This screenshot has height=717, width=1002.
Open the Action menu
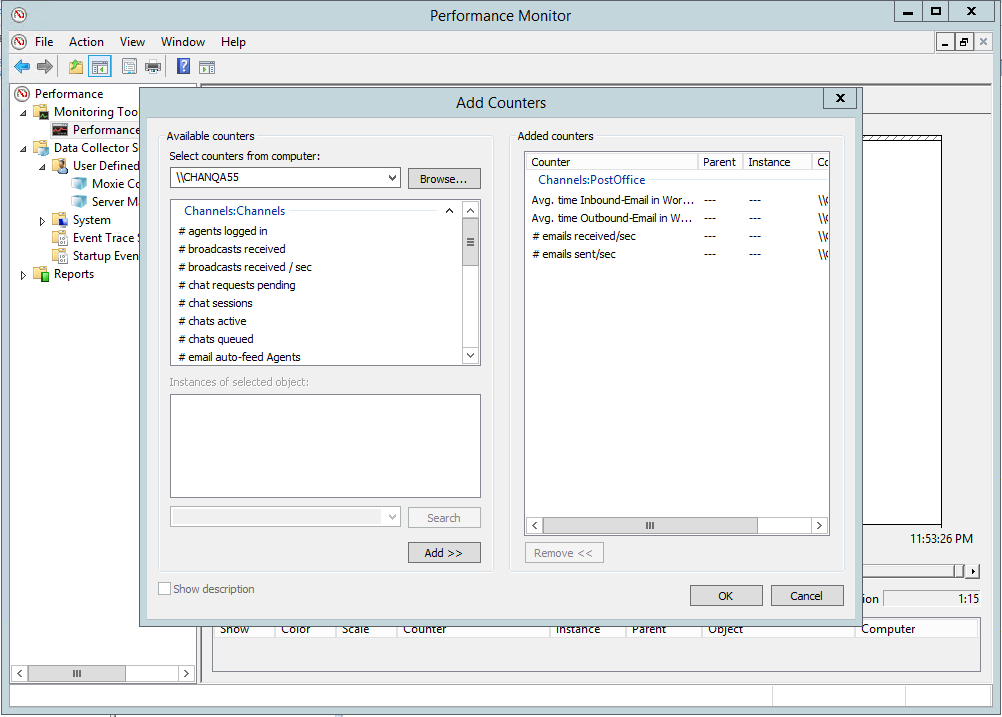(x=86, y=42)
